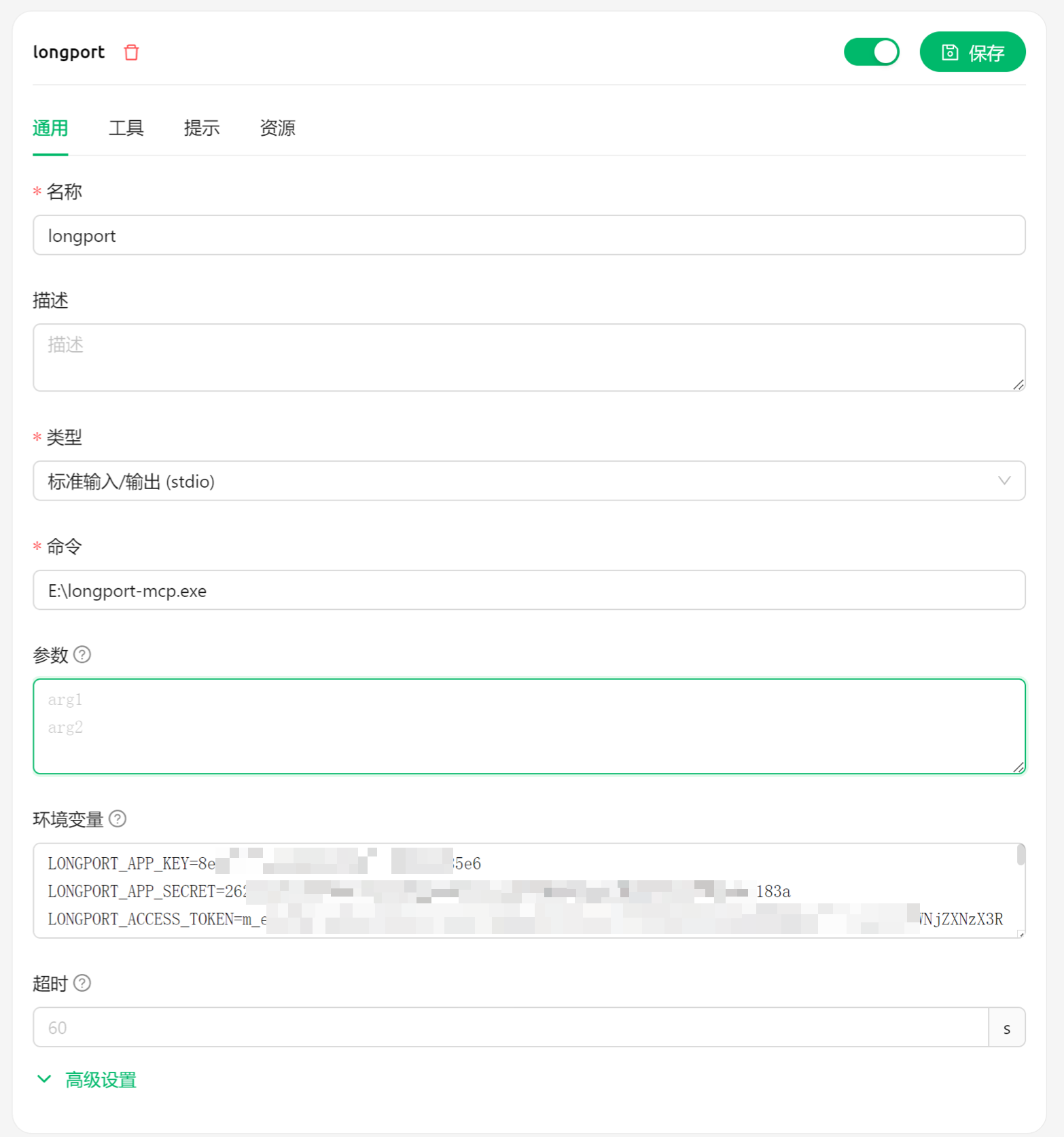
Task: Click the LONGPORT_APP_SECRET line
Action: pyautogui.click(x=419, y=891)
